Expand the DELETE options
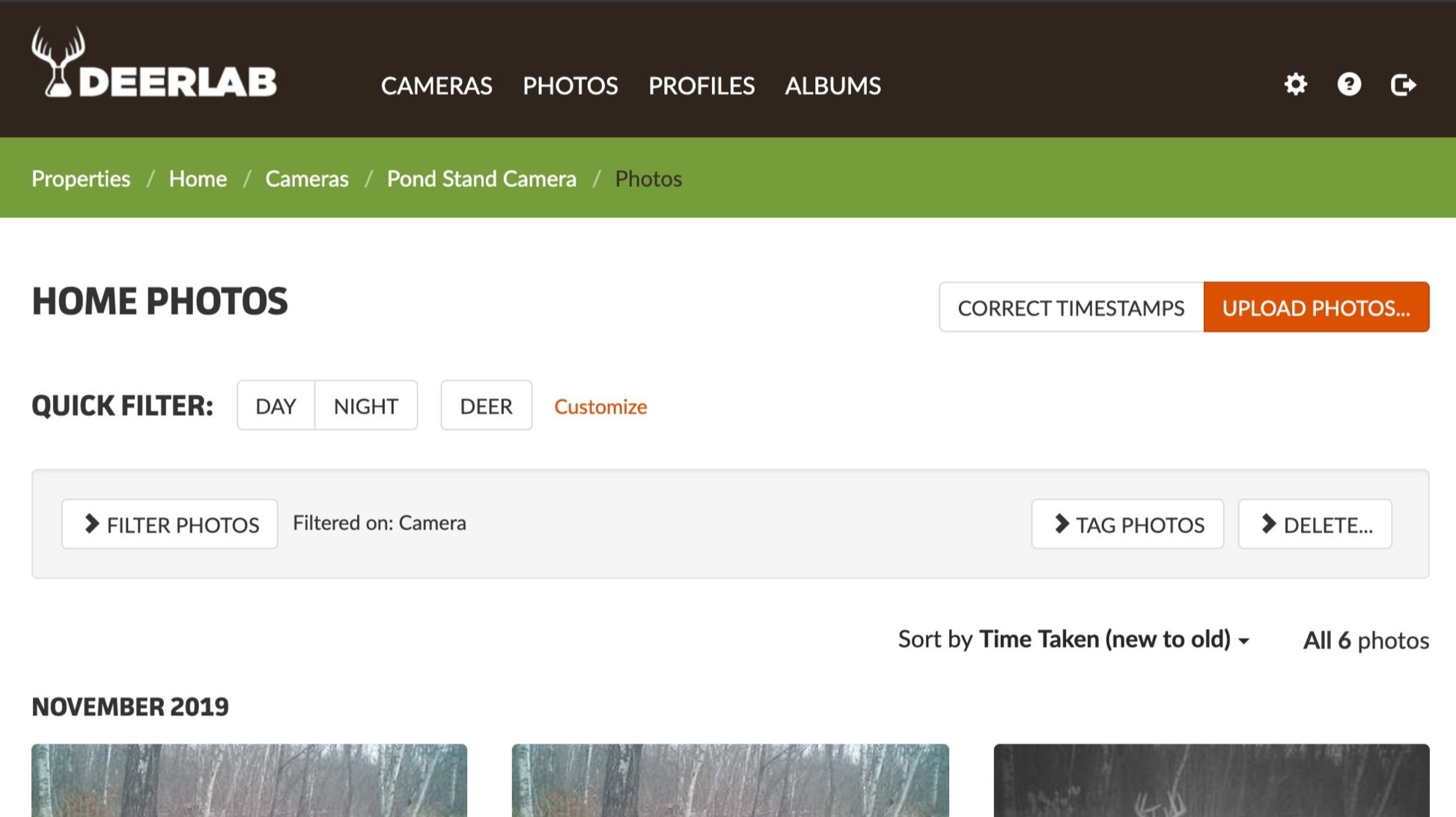Screen dimensions: 1456x817 pos(1315,524)
